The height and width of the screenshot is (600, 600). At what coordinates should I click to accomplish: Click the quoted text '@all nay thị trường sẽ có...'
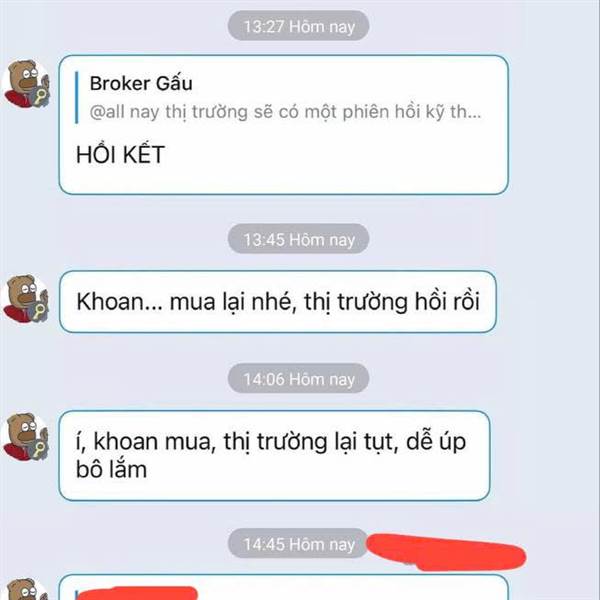click(285, 112)
